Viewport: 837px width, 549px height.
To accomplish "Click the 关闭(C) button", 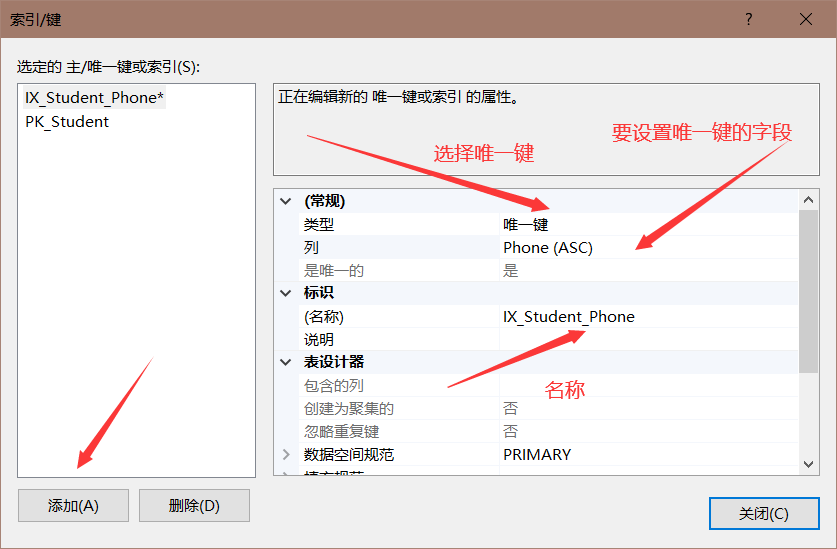I will point(764,513).
